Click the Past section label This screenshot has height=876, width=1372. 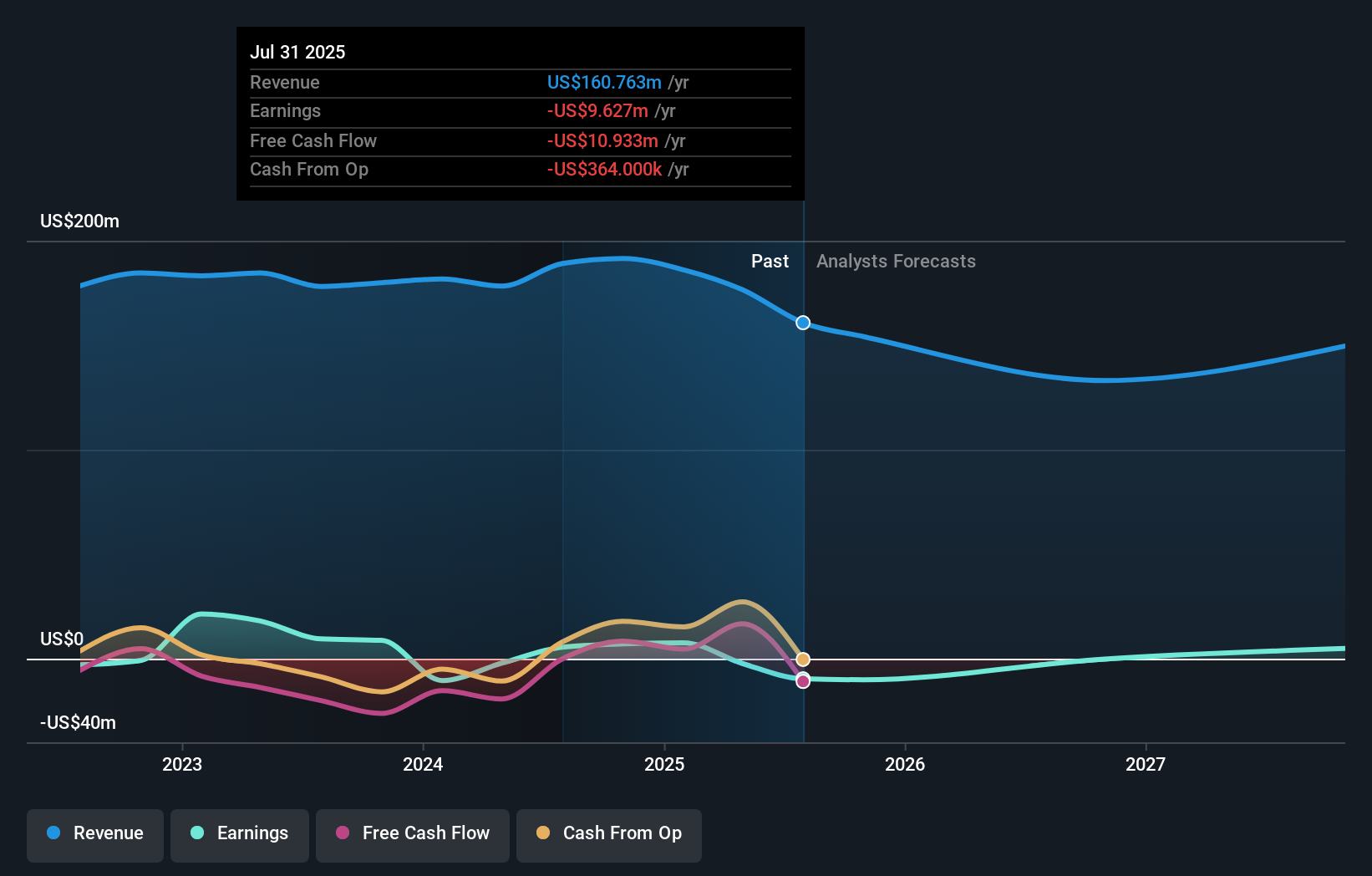(770, 262)
